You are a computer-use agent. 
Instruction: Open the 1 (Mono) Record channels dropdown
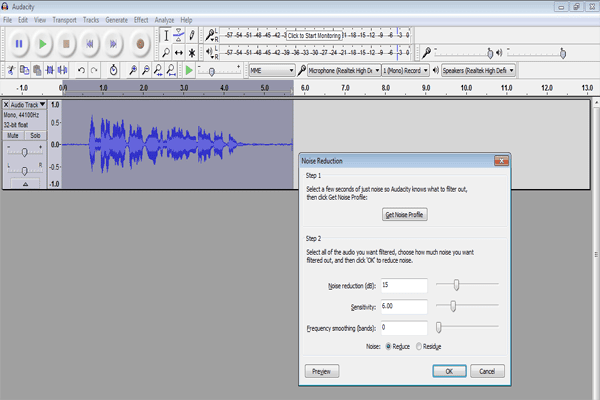[x=406, y=70]
